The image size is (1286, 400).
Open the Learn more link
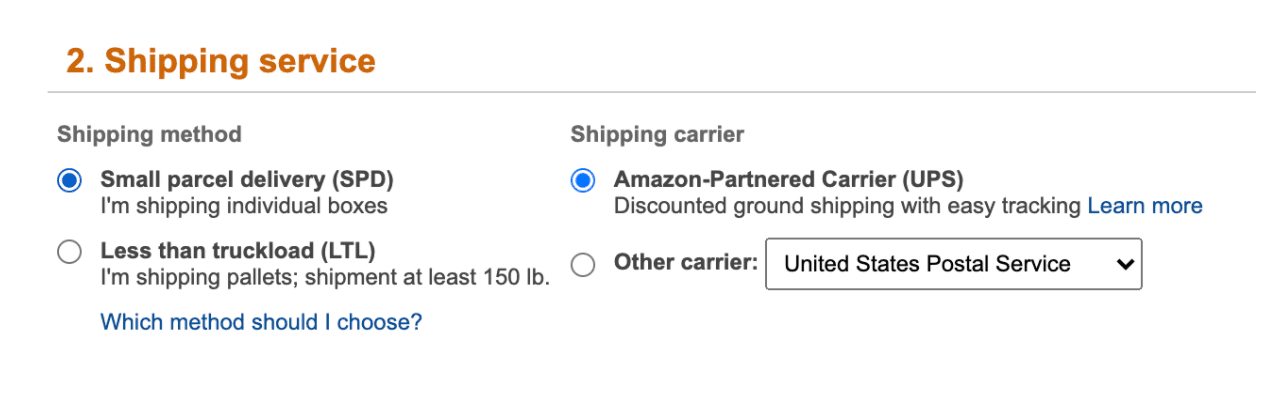click(x=1145, y=206)
